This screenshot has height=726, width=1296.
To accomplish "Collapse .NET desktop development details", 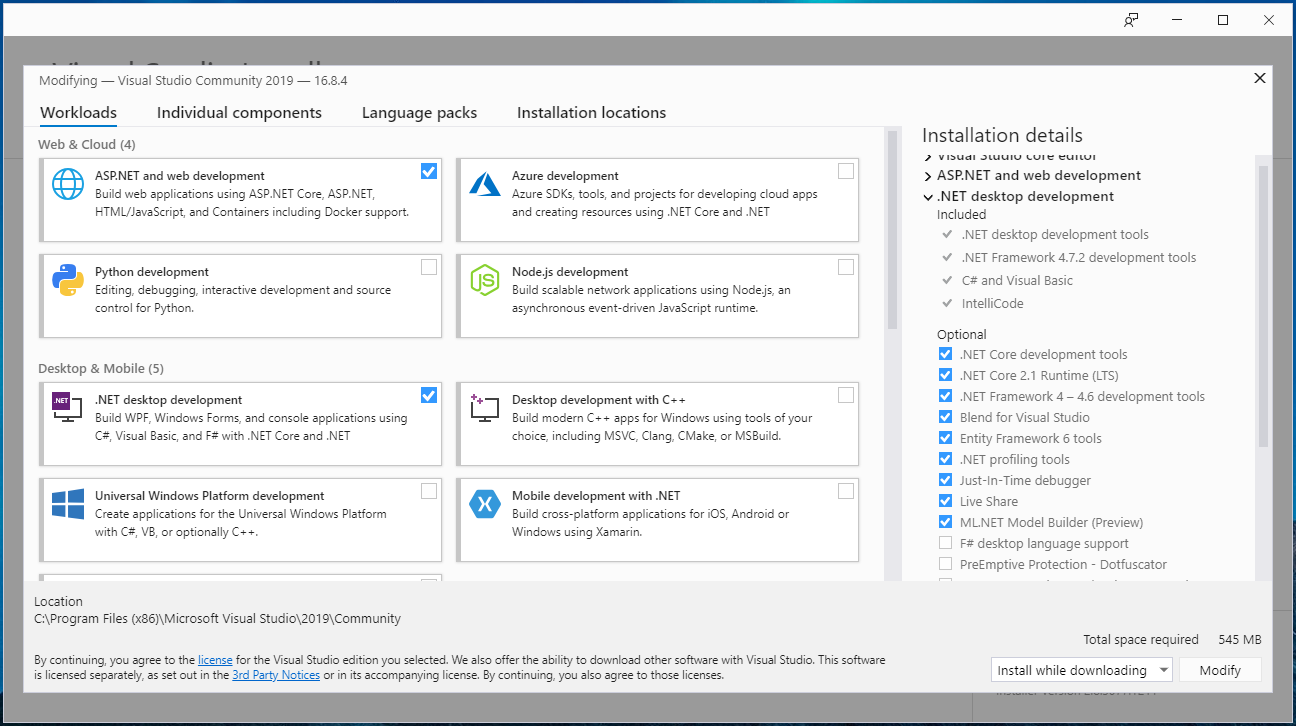I will (928, 197).
